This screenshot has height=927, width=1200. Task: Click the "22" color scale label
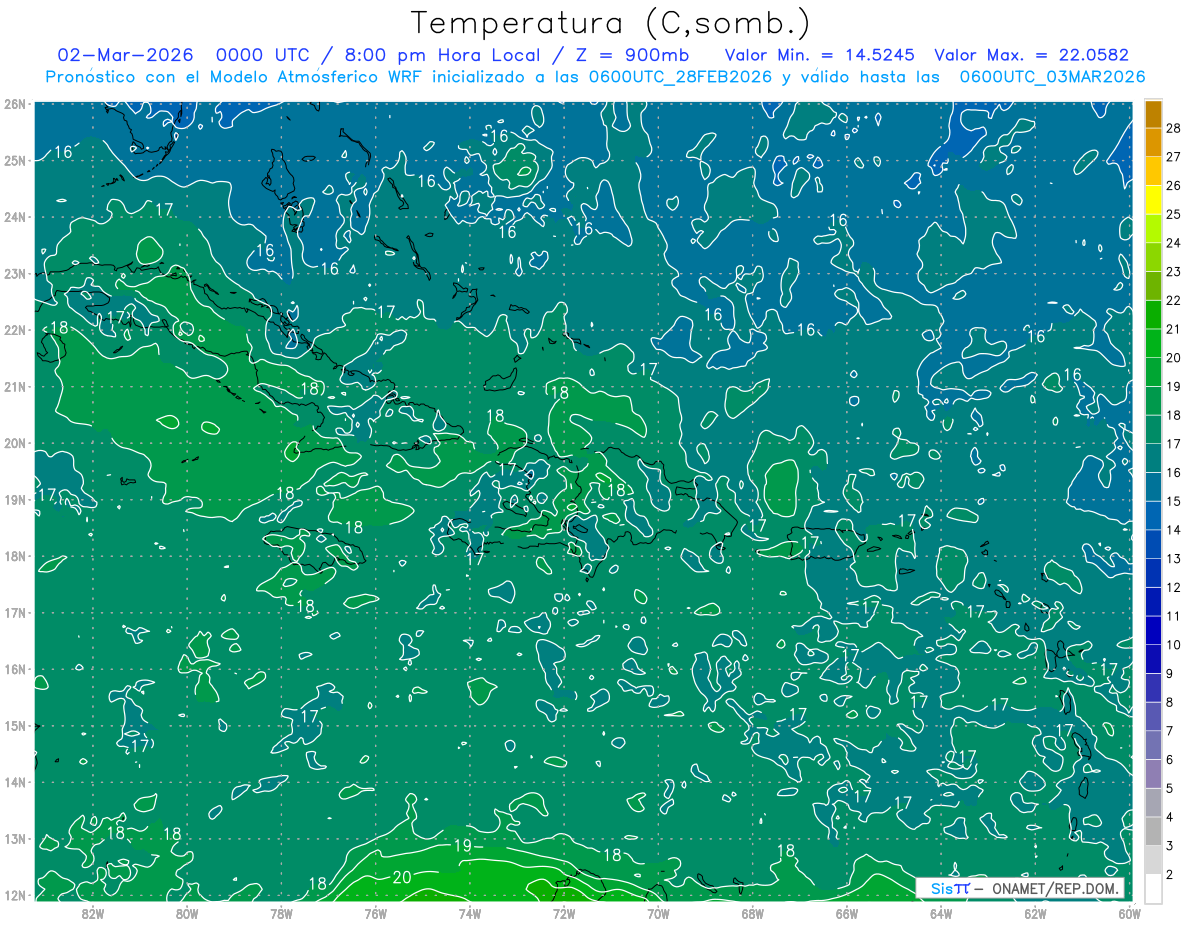tap(1174, 300)
